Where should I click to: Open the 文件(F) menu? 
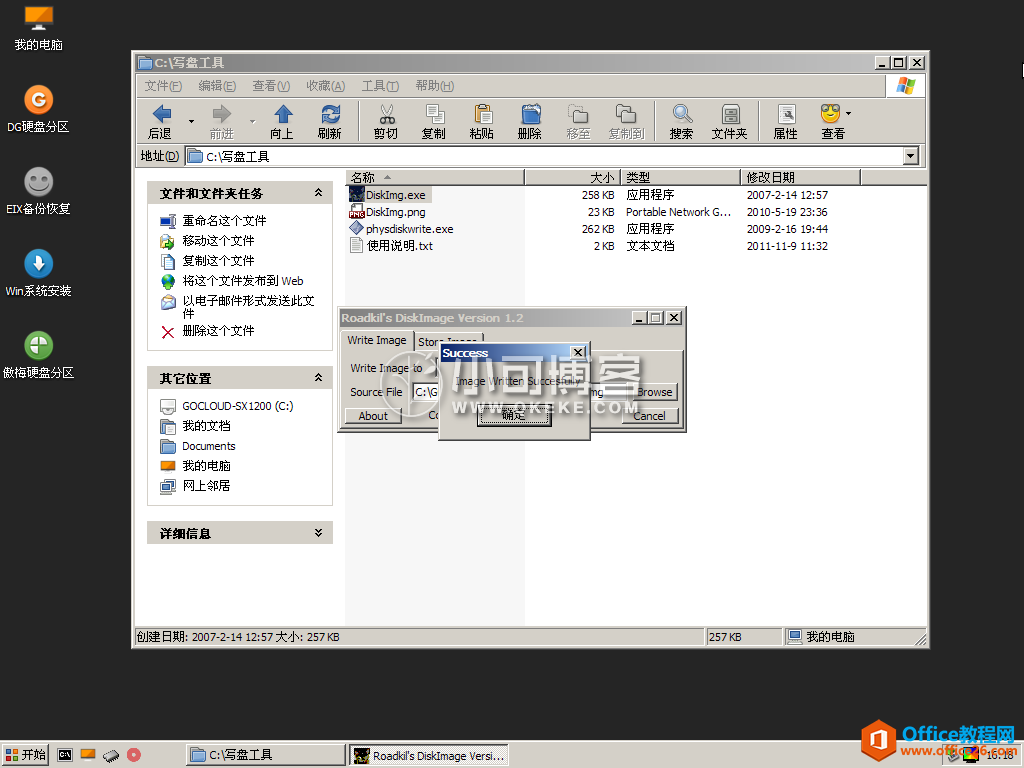pos(163,86)
